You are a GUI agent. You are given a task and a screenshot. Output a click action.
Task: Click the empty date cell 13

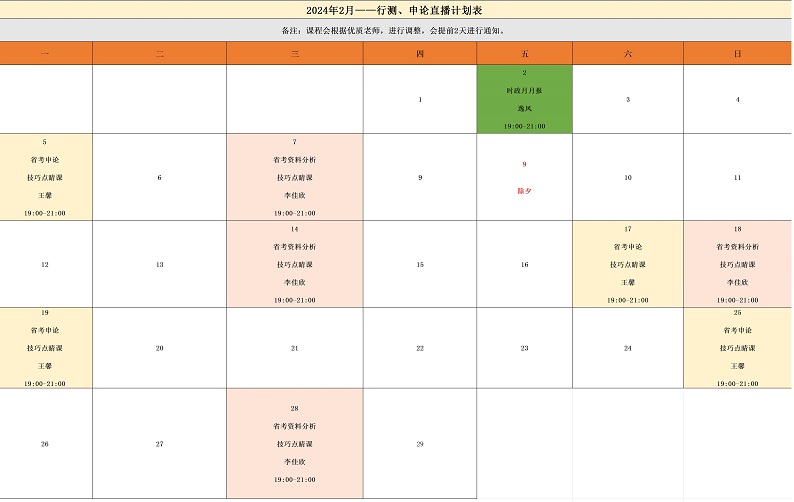click(160, 264)
